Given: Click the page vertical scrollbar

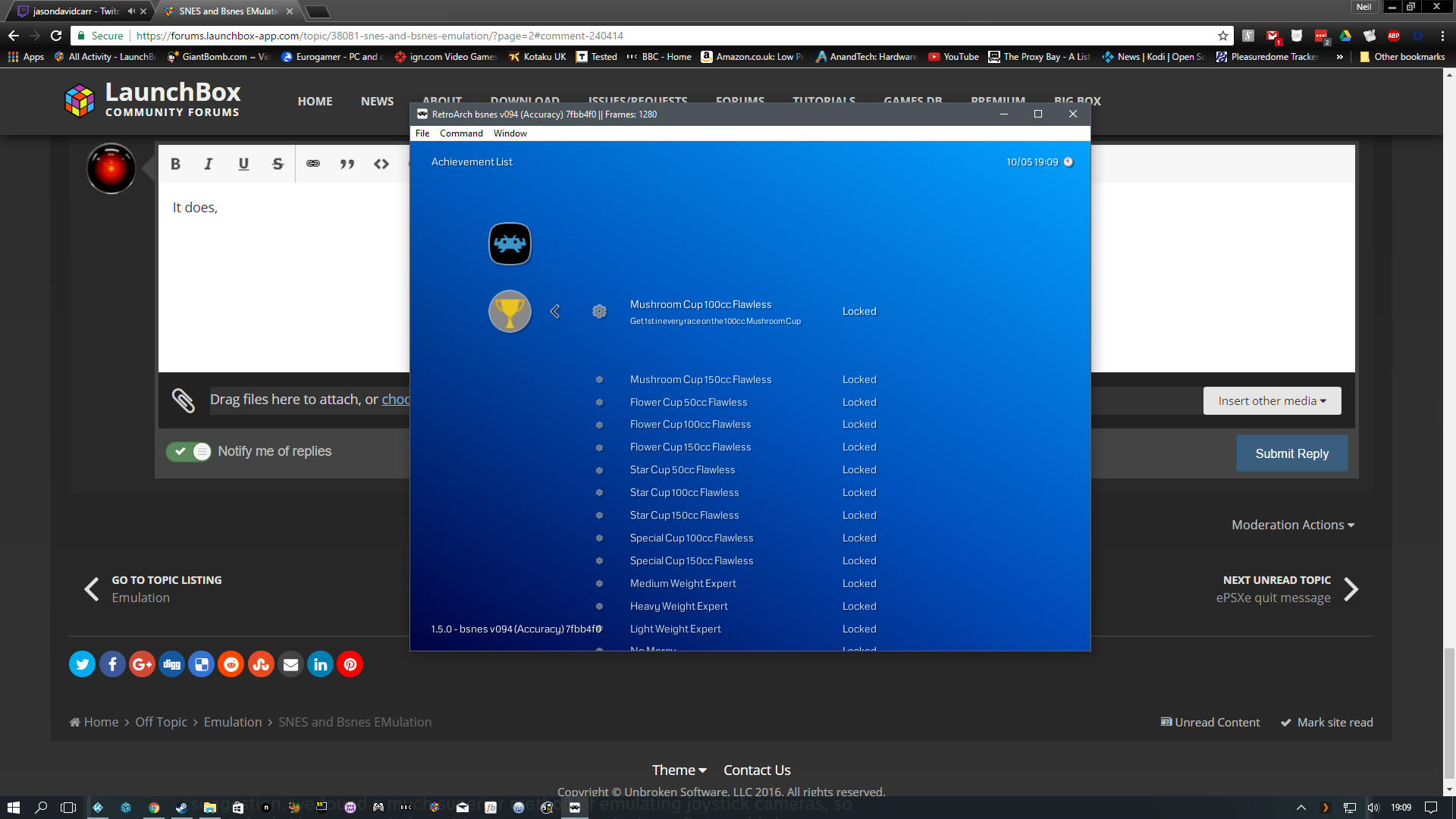Looking at the screenshot, I should pos(1449,713).
